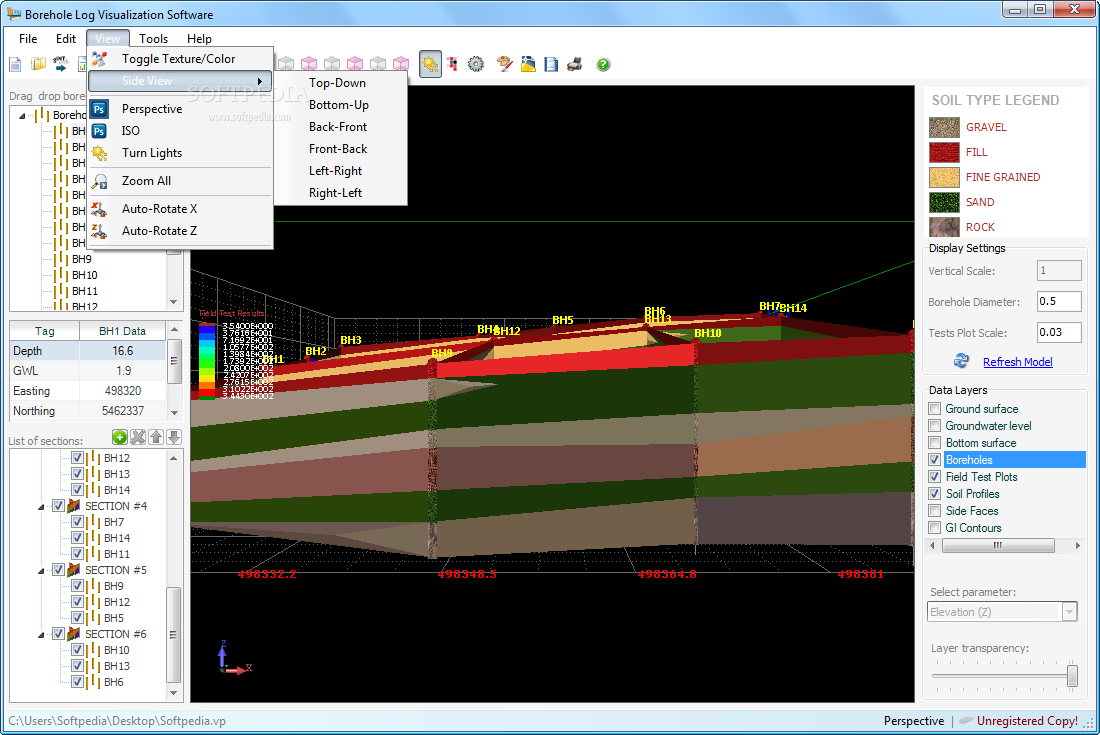This screenshot has height=735, width=1100.
Task: Select Bottom-Up view option
Action: (x=340, y=104)
